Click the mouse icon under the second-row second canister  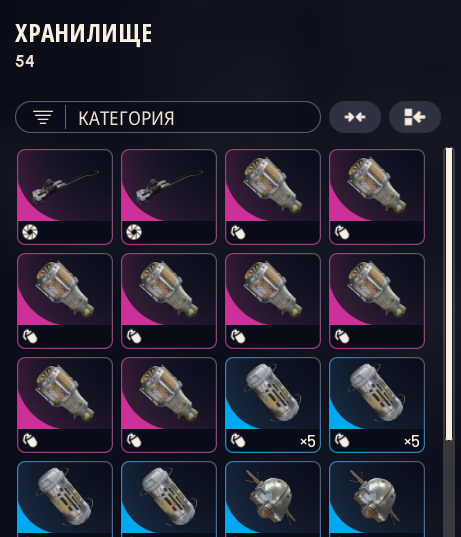(134, 337)
